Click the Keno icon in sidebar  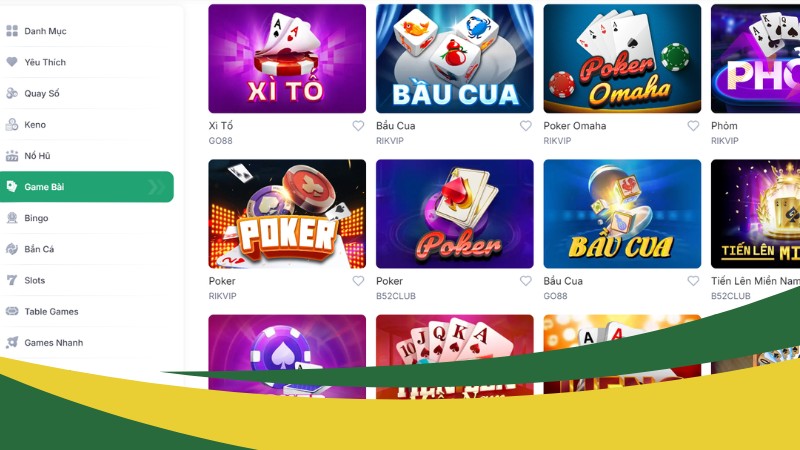point(12,124)
